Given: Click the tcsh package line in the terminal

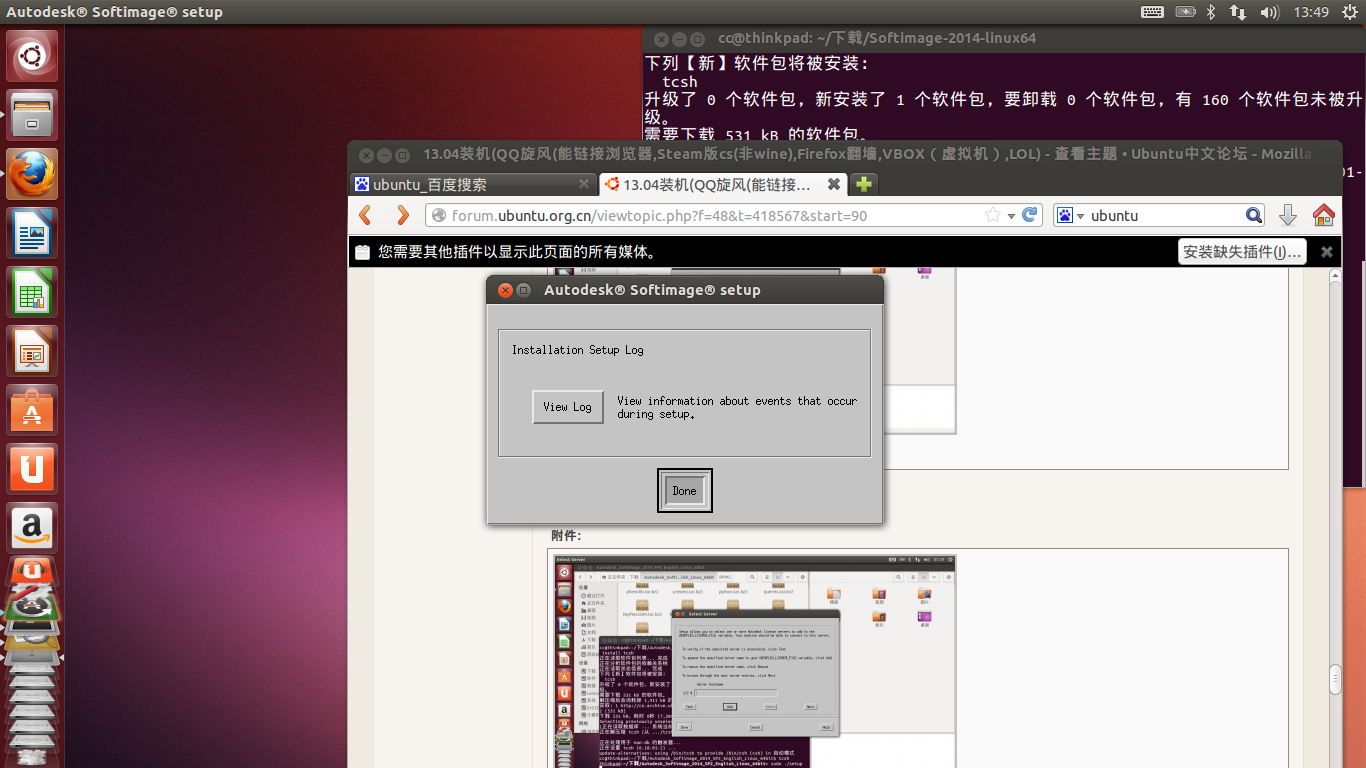Looking at the screenshot, I should click(680, 82).
